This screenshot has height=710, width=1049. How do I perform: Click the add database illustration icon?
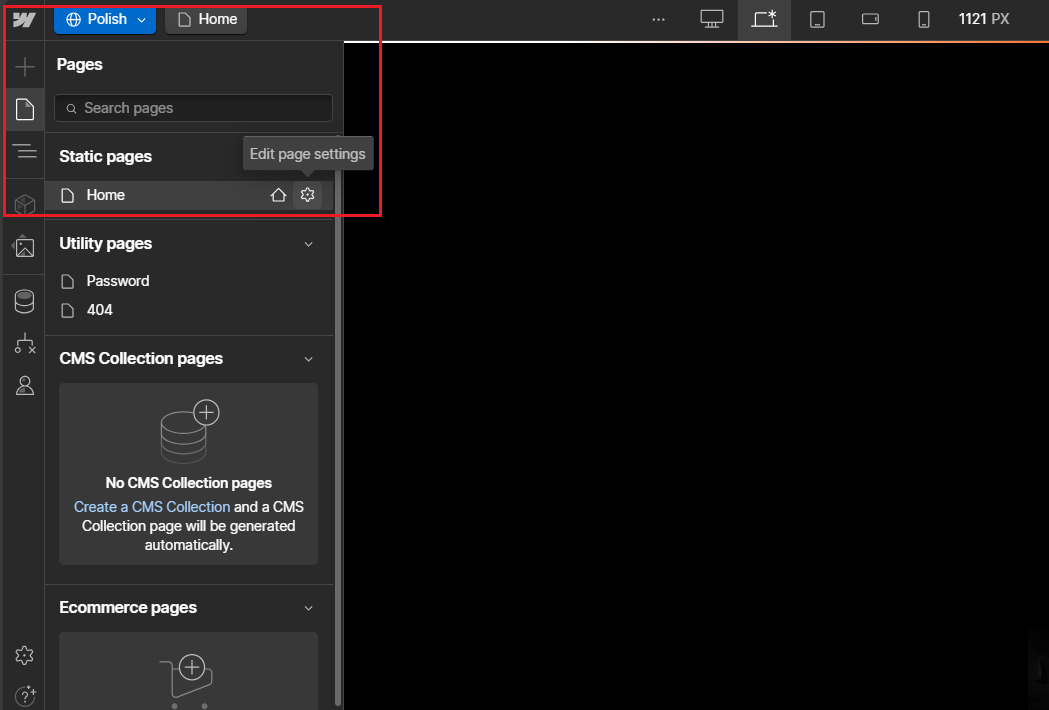[x=190, y=431]
